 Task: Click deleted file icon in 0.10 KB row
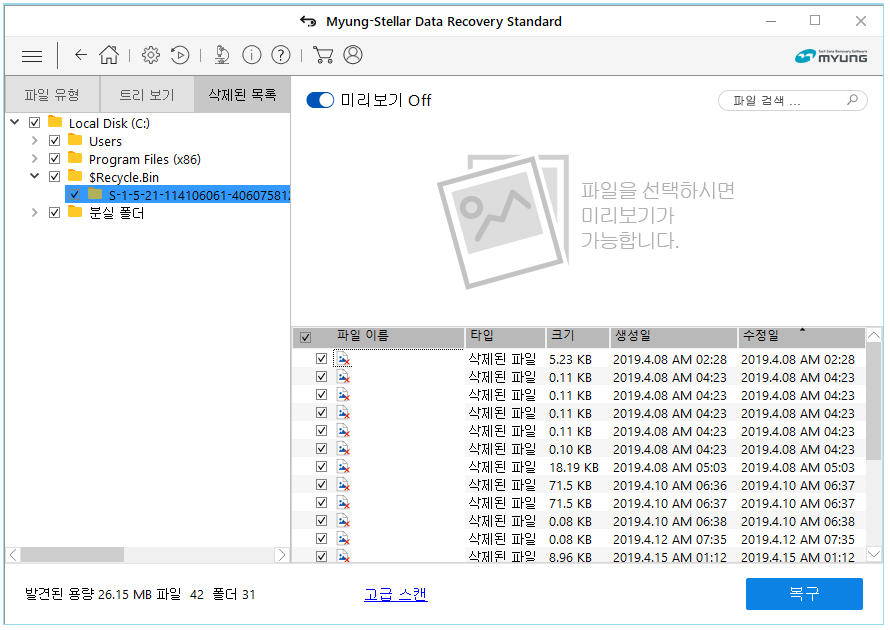pos(343,449)
